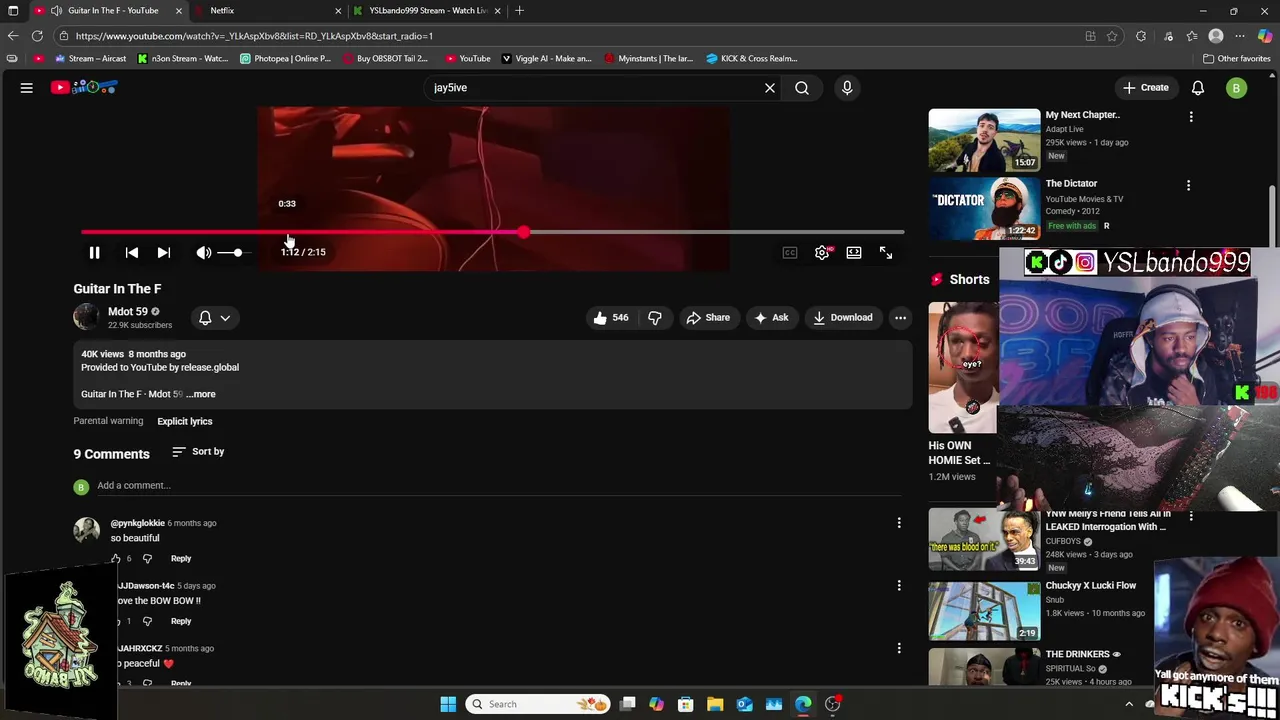Open Outlook from taskbar
The height and width of the screenshot is (720, 1280).
[x=745, y=704]
